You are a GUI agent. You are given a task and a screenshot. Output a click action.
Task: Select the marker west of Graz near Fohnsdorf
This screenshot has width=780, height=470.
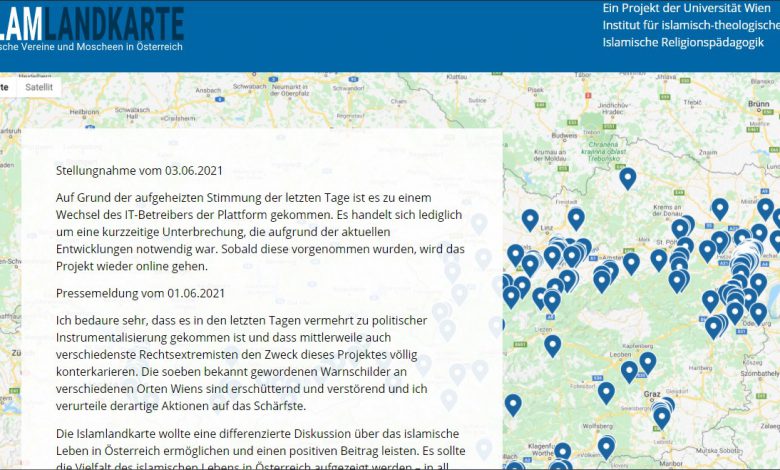(606, 392)
